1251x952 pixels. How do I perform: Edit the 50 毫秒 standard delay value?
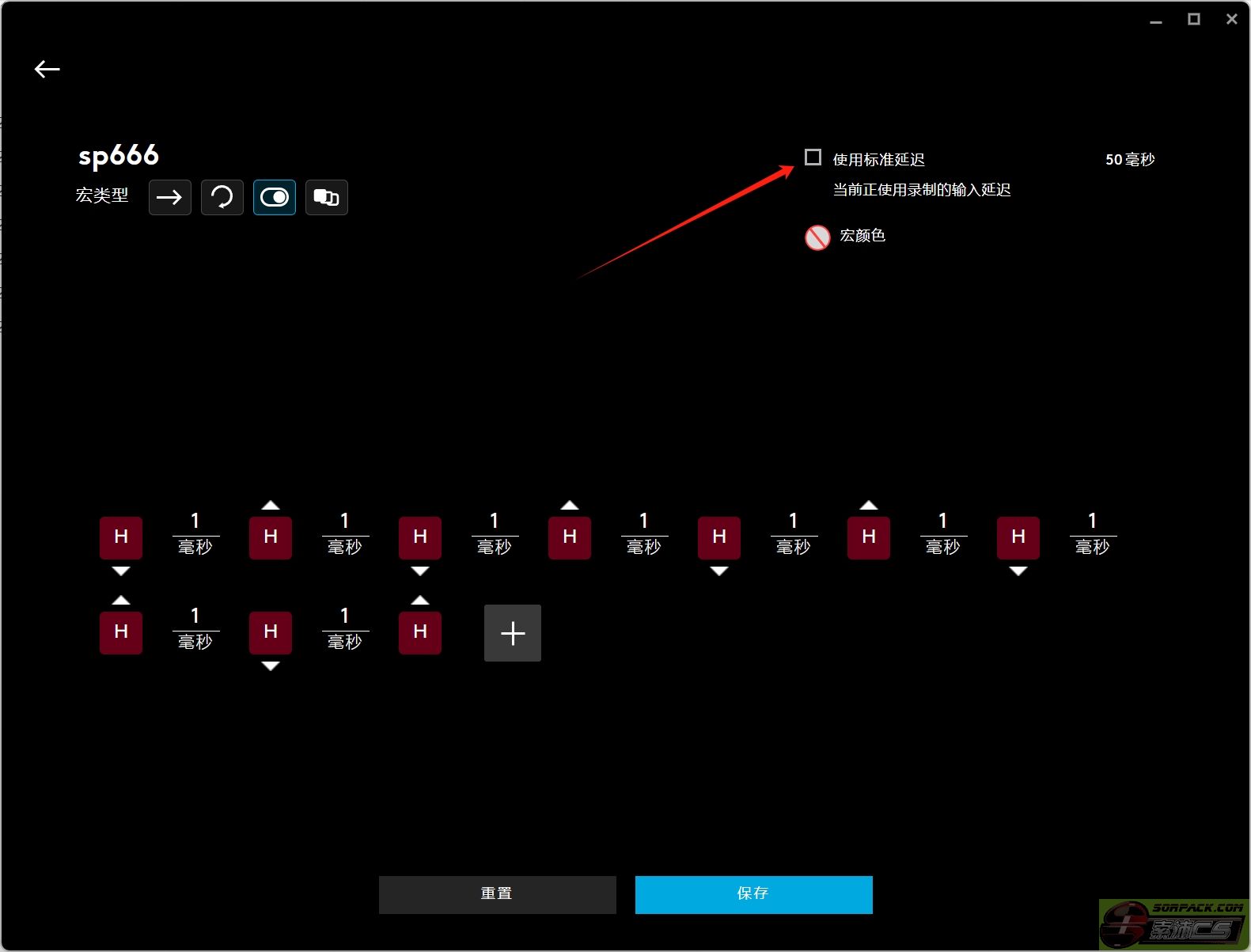(1129, 160)
